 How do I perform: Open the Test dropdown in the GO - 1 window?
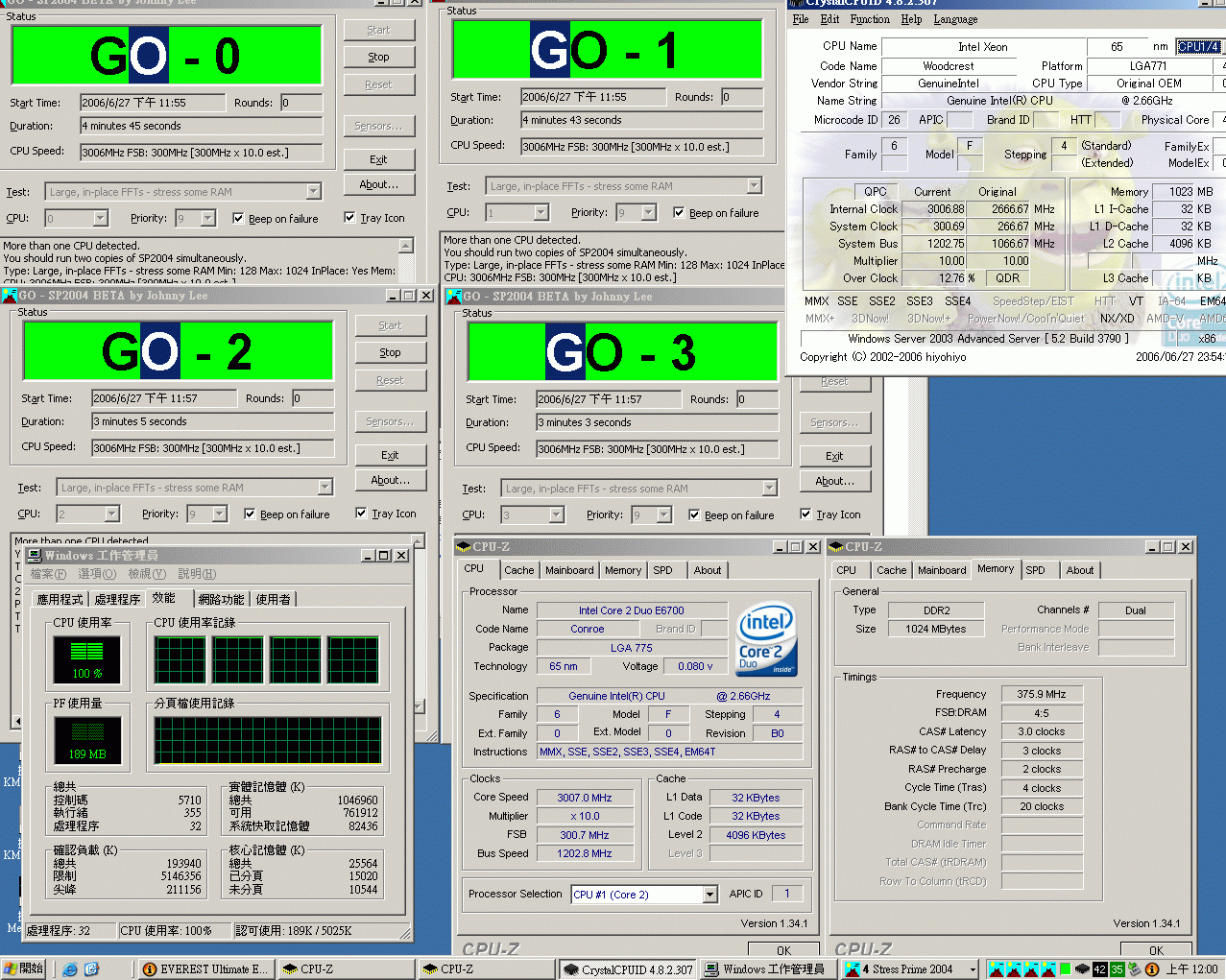click(x=754, y=186)
